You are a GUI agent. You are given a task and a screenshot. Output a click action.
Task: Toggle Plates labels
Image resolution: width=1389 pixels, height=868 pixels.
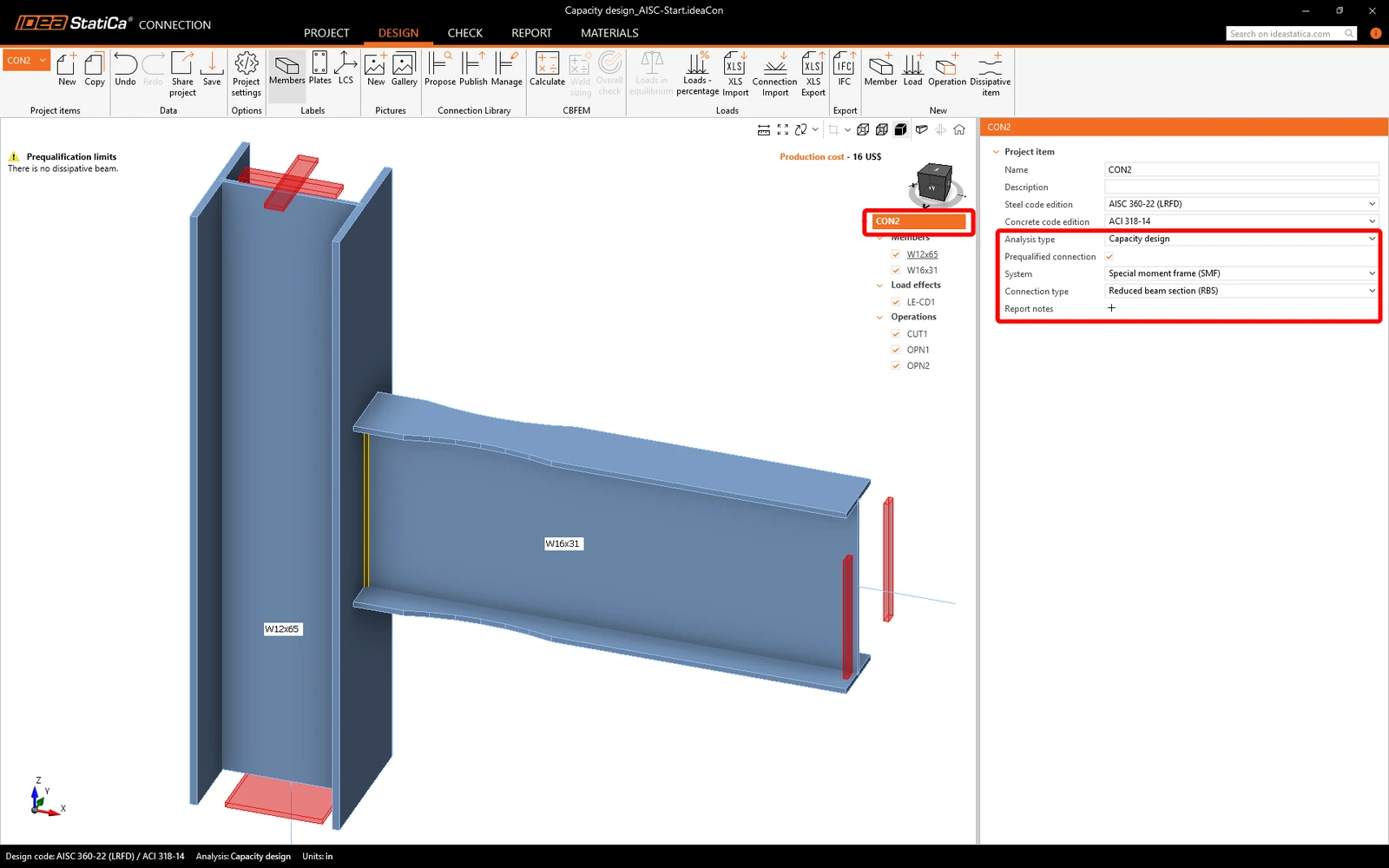(319, 69)
